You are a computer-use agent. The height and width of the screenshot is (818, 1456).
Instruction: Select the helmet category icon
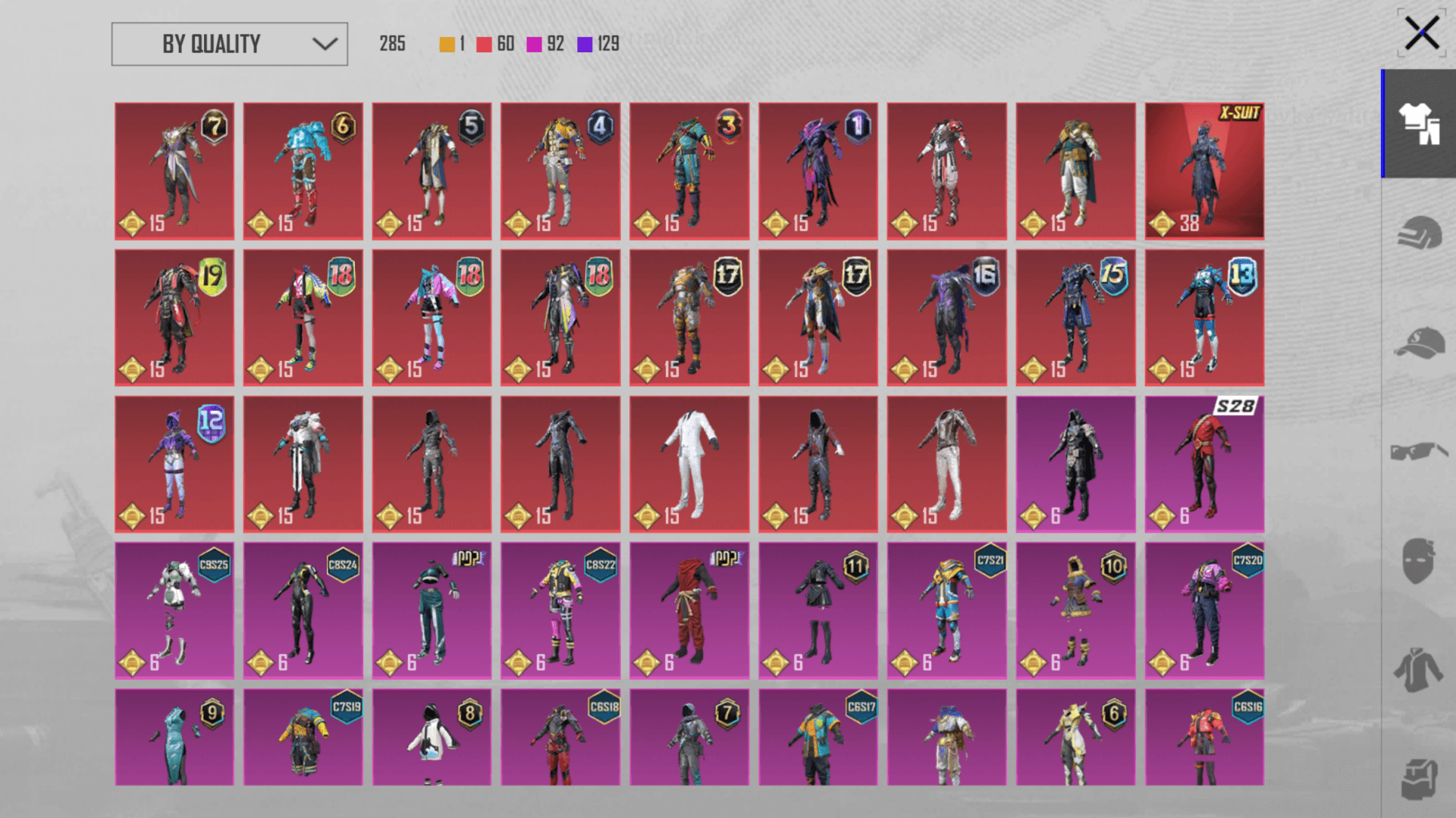pos(1419,233)
